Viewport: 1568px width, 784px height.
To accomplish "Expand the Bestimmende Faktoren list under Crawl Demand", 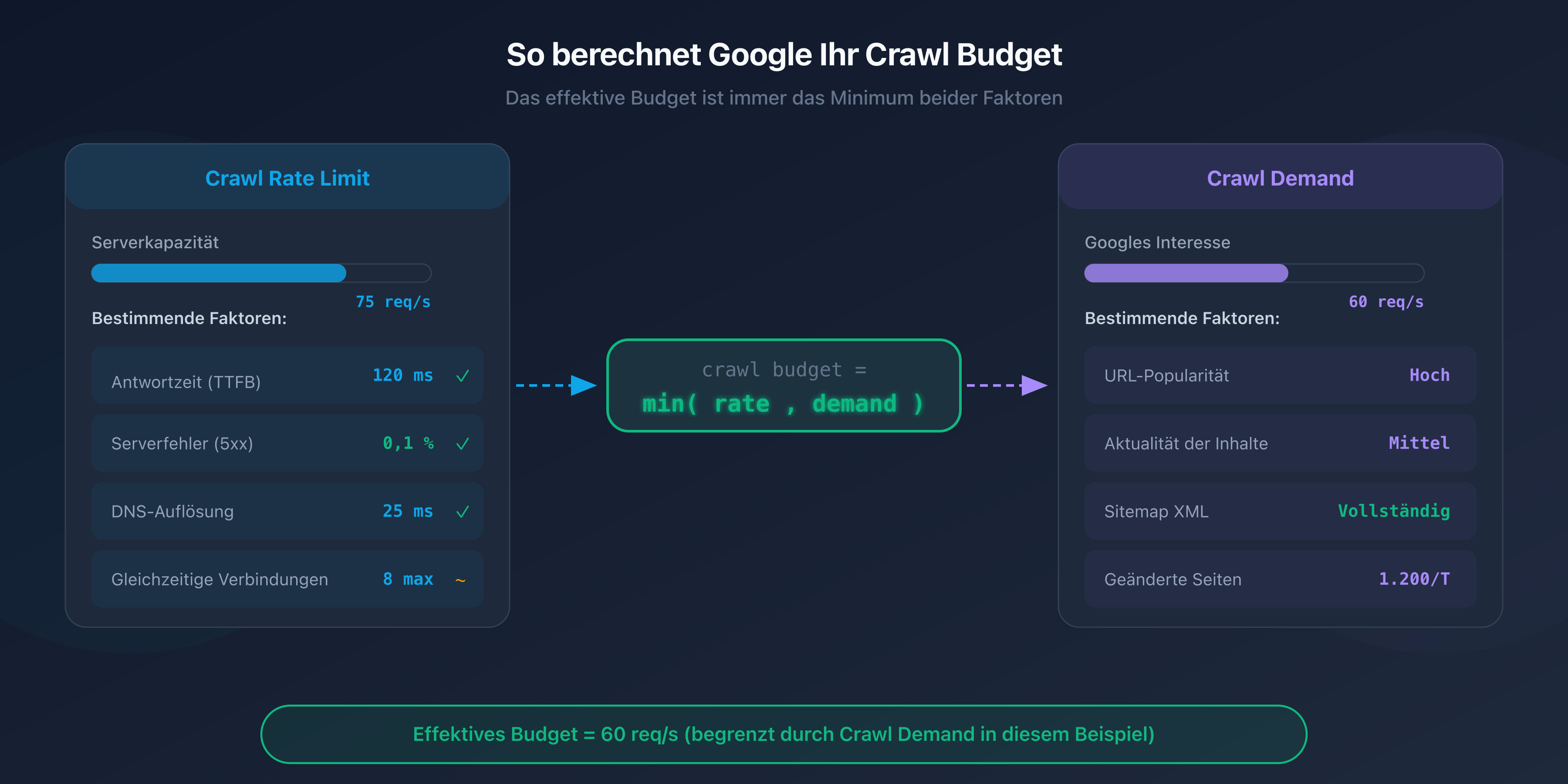I will 1183,317.
